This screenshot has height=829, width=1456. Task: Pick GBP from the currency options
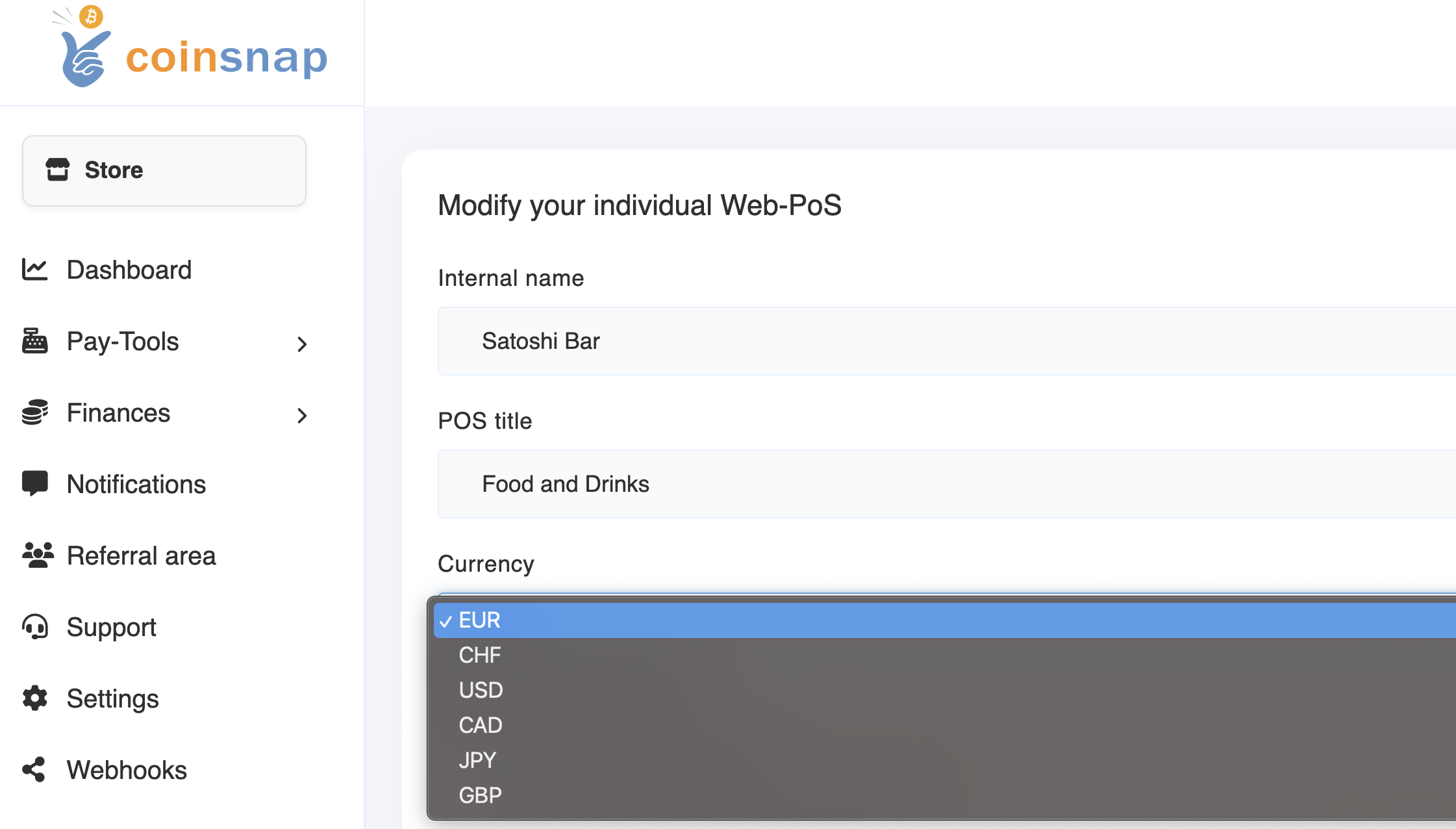click(x=480, y=795)
